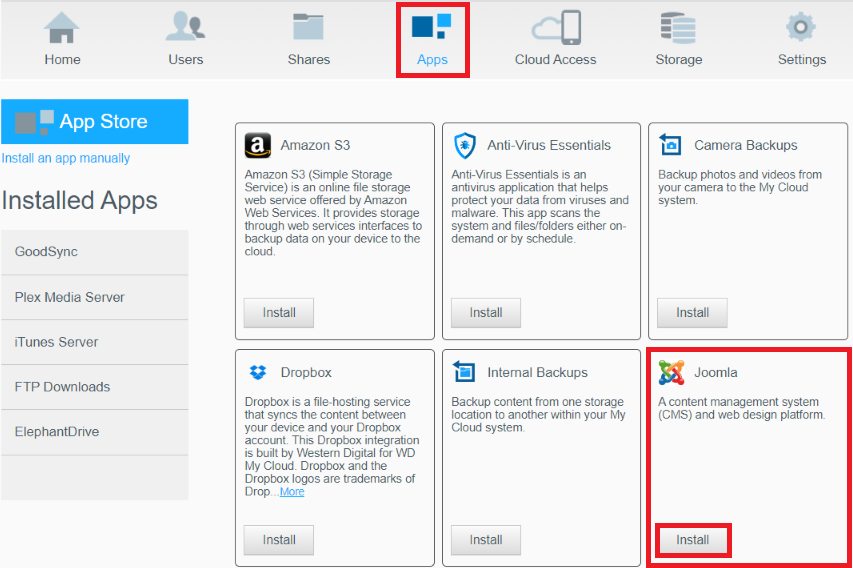Install the Joomla app
The width and height of the screenshot is (853, 568).
(692, 540)
